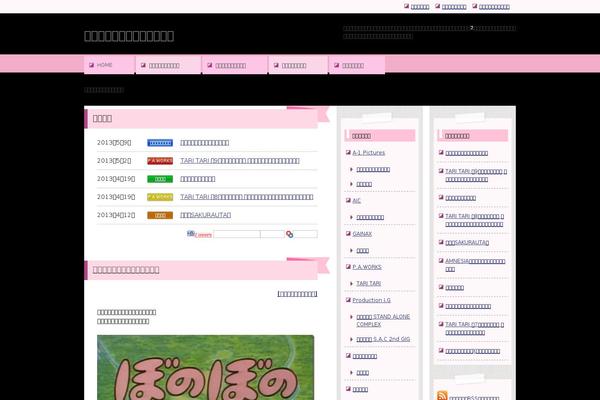
Task: Open the A-1 Pictures category
Action: [368, 152]
